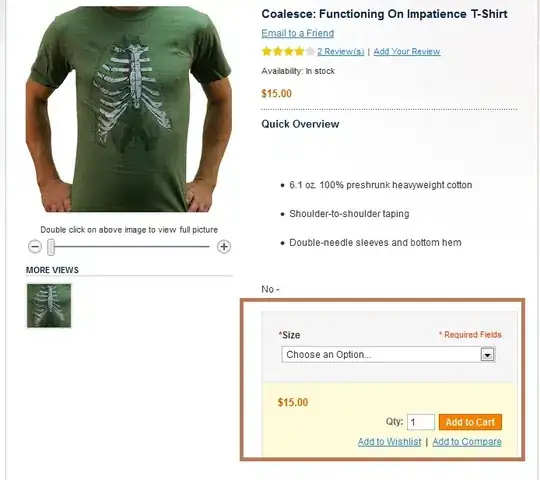This screenshot has width=540, height=480.
Task: Open the 2 Review(s) link
Action: pos(341,52)
